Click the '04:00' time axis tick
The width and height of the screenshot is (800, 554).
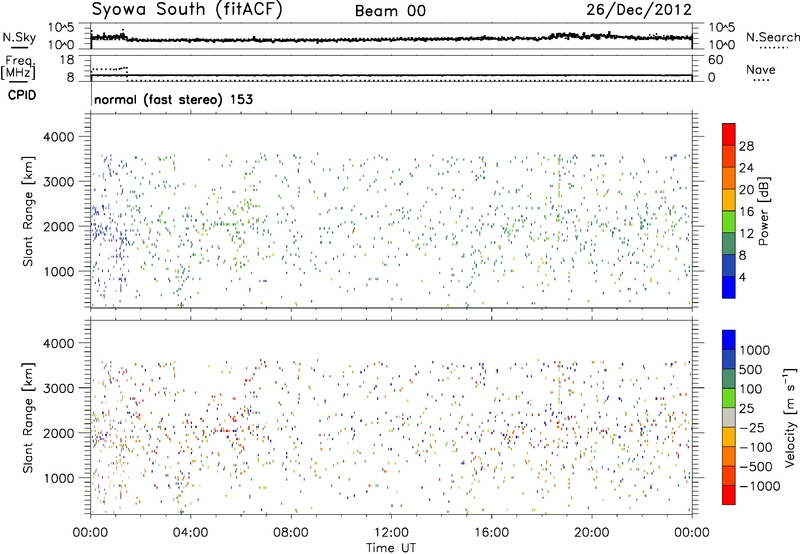pyautogui.click(x=190, y=533)
